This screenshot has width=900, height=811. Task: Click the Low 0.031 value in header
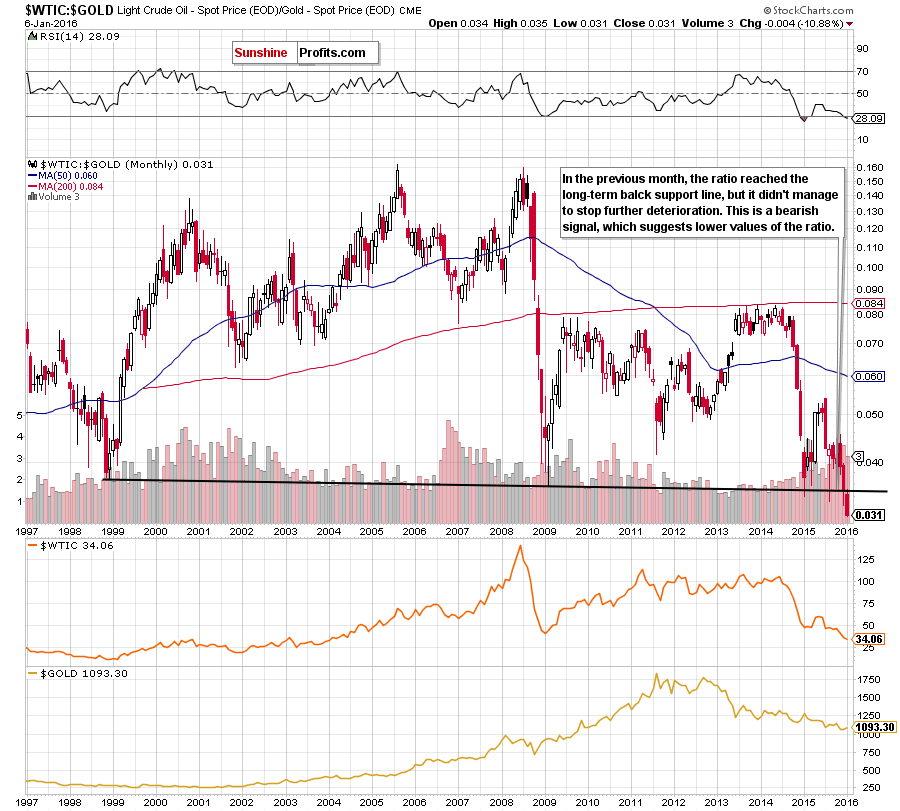580,24
